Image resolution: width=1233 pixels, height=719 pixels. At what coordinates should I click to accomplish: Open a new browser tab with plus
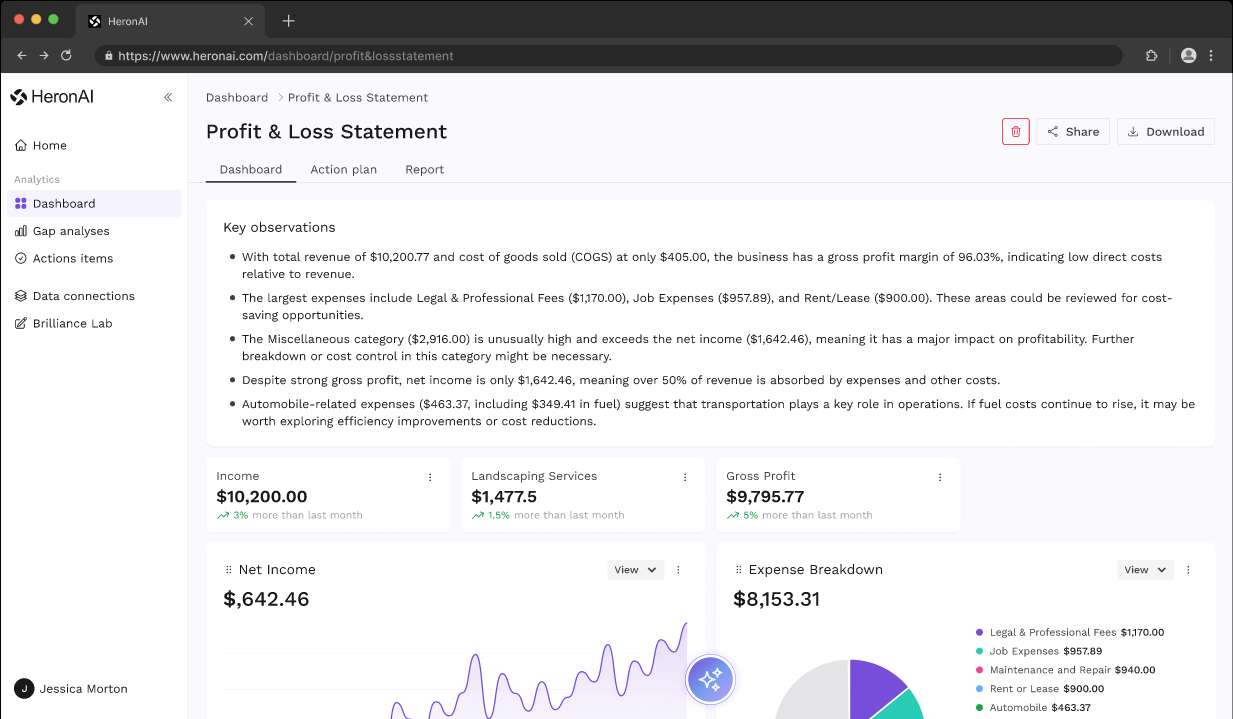[x=289, y=20]
